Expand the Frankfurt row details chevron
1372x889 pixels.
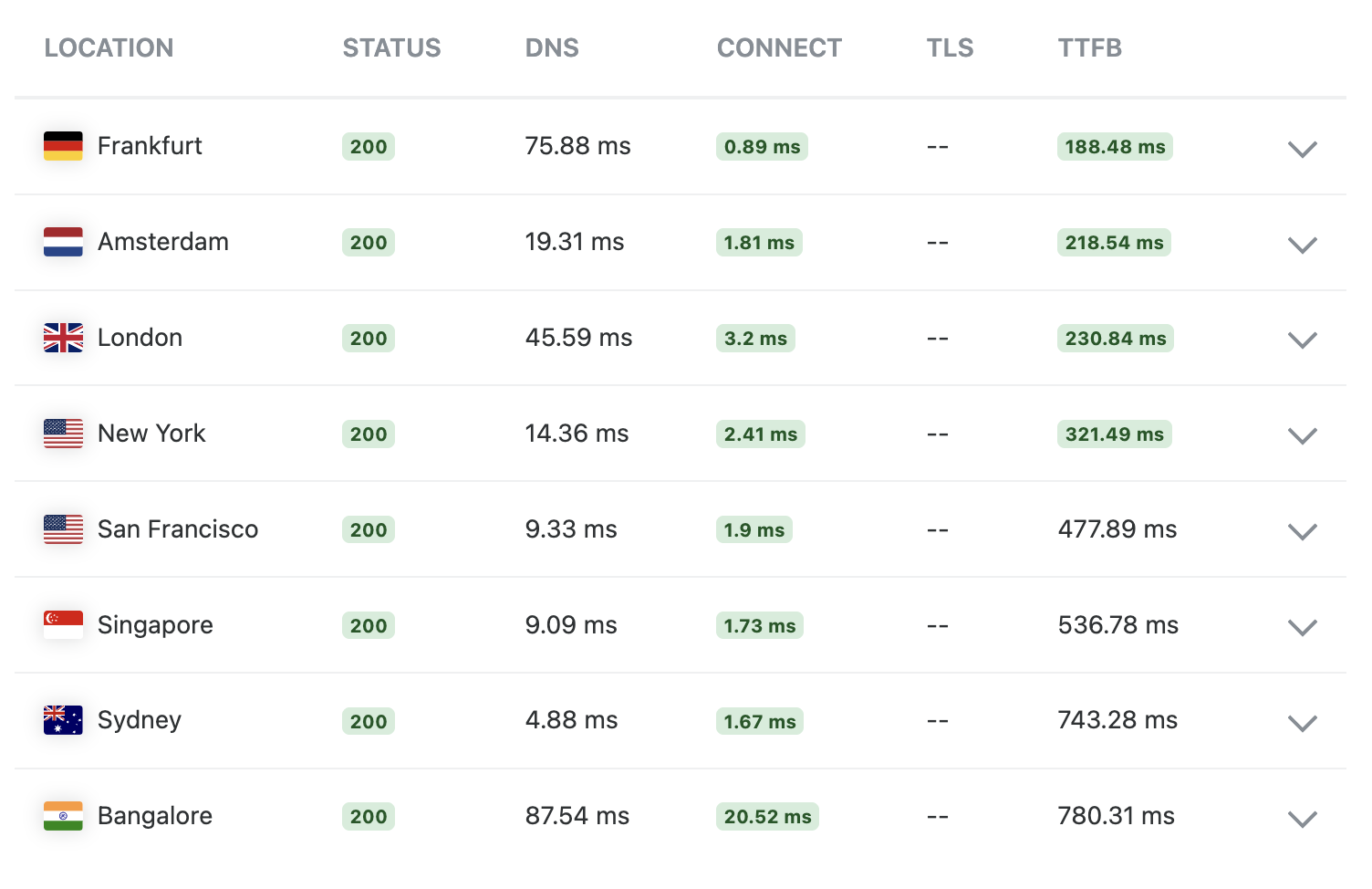click(x=1302, y=149)
